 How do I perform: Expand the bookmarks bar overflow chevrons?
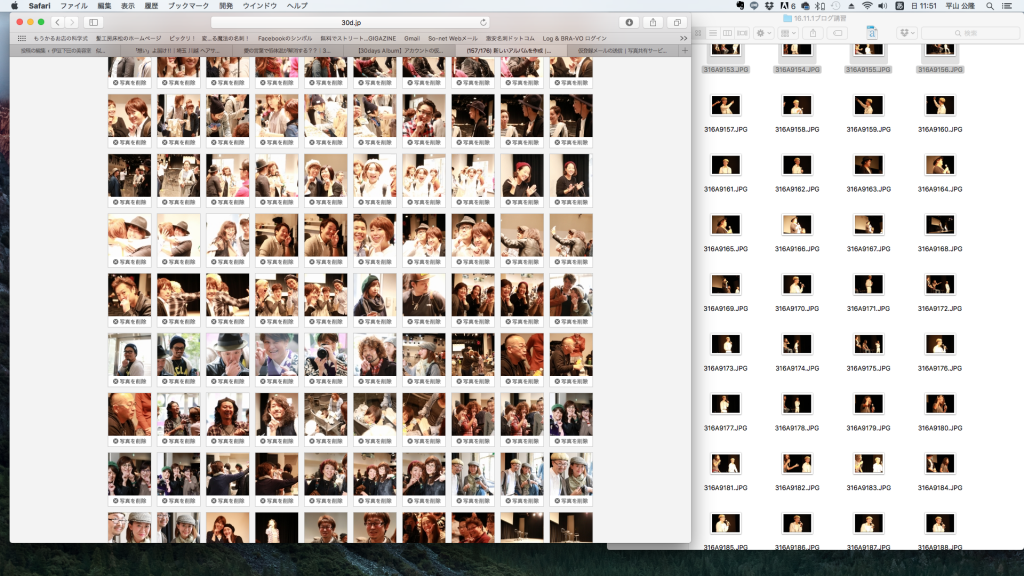(x=683, y=39)
